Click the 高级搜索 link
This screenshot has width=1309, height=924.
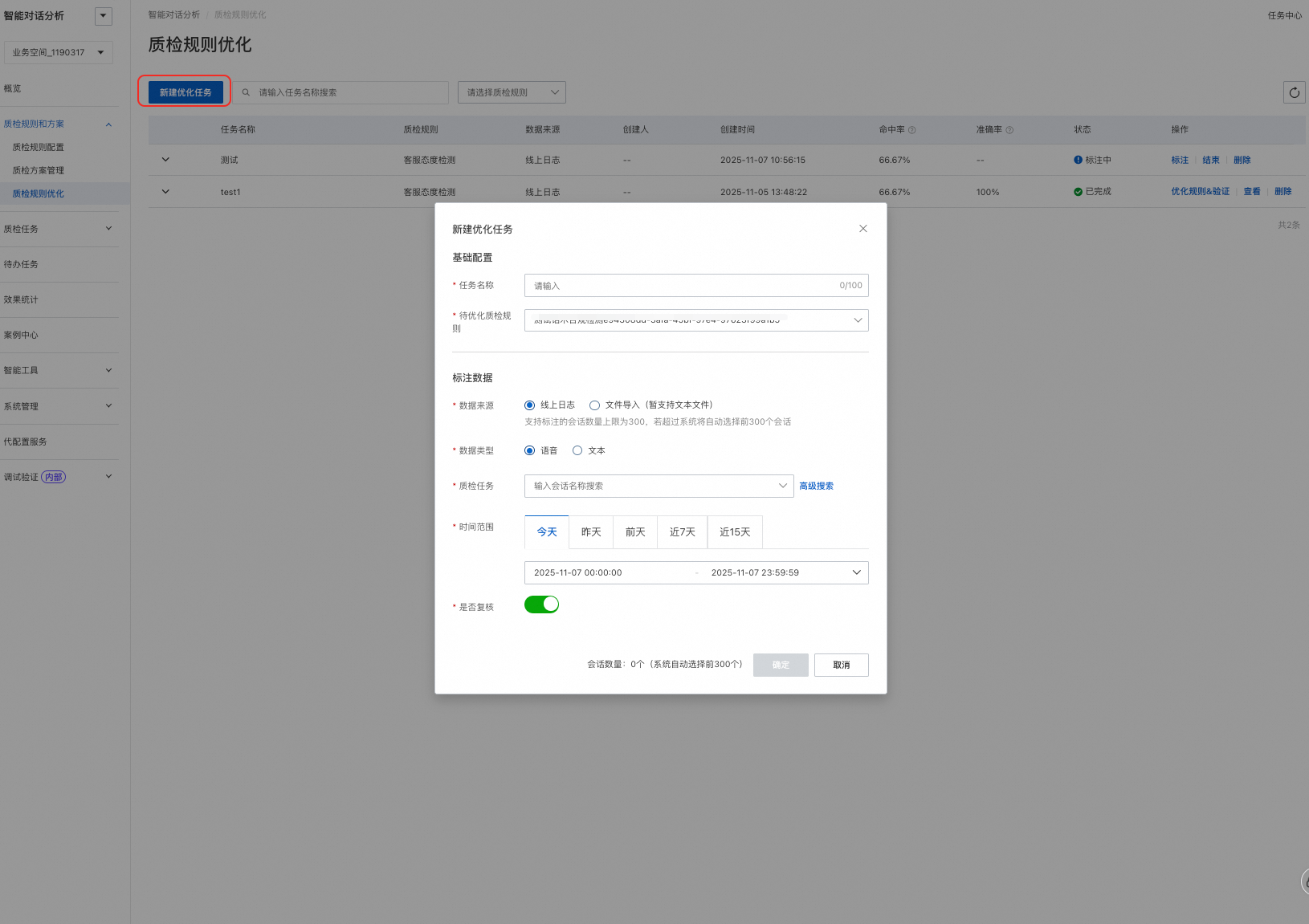tap(817, 486)
